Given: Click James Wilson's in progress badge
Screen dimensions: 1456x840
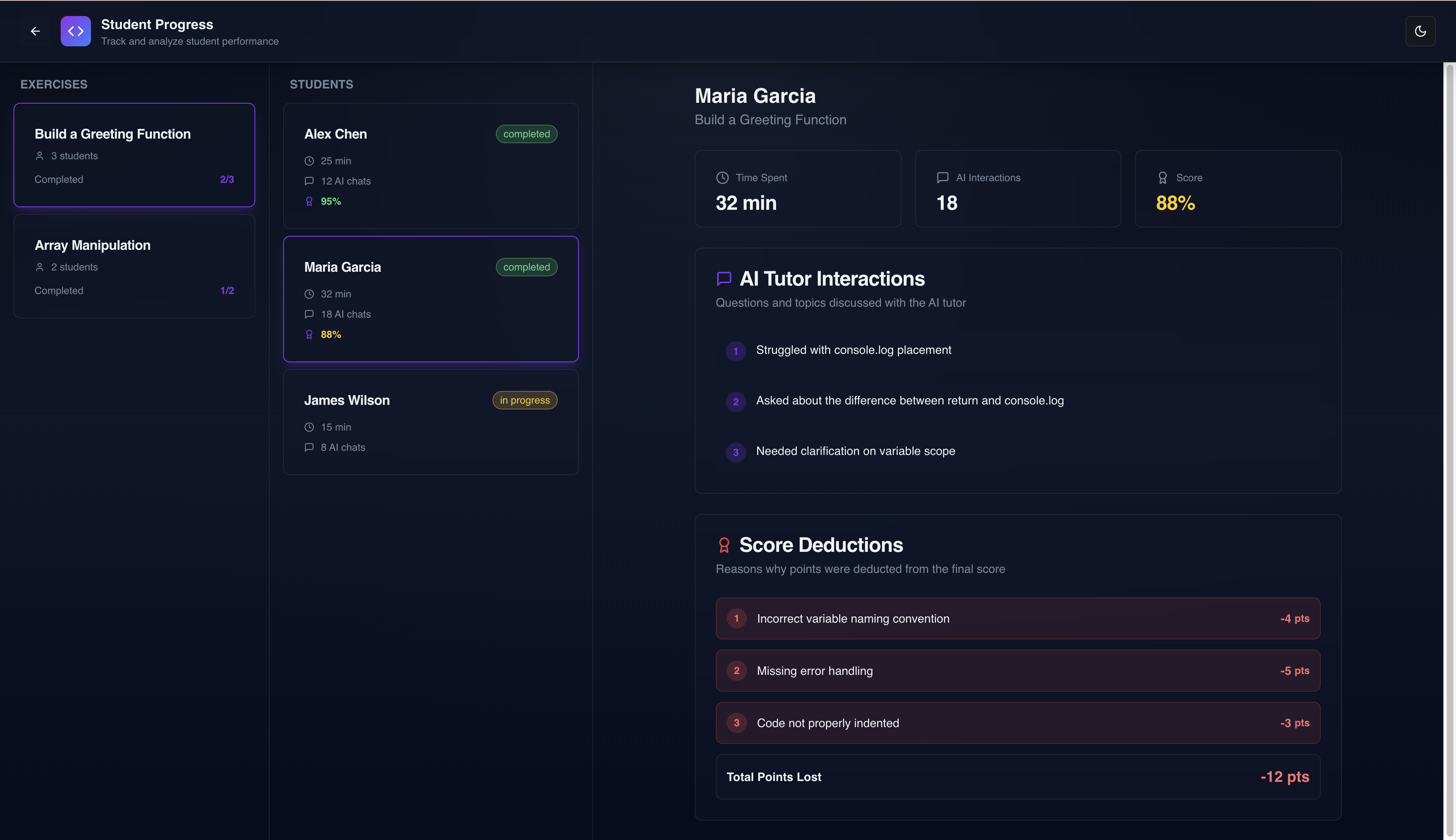Looking at the screenshot, I should (x=525, y=400).
